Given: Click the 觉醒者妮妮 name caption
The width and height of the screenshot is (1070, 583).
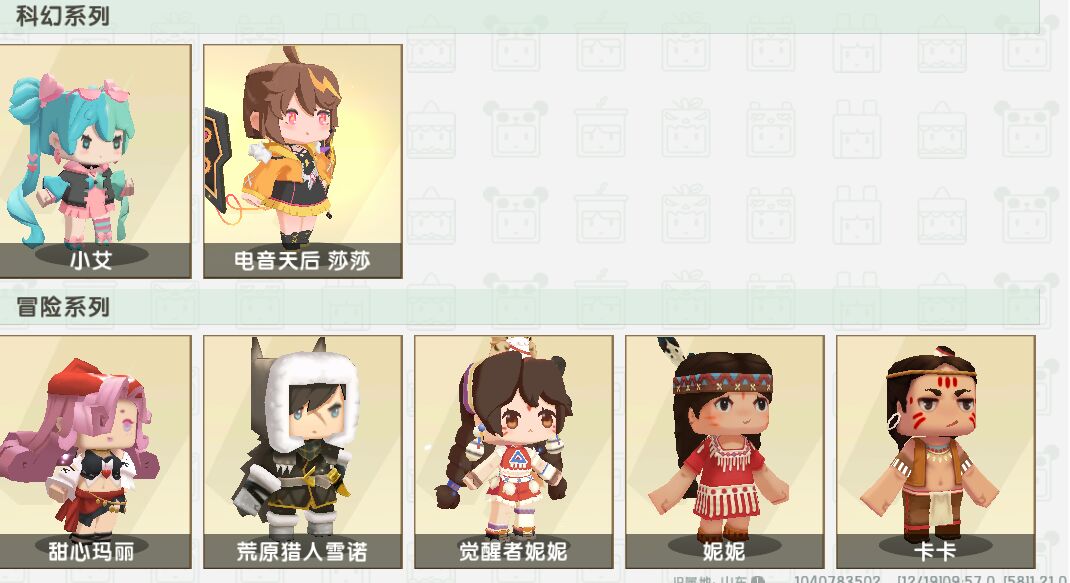Looking at the screenshot, I should click(x=513, y=551).
